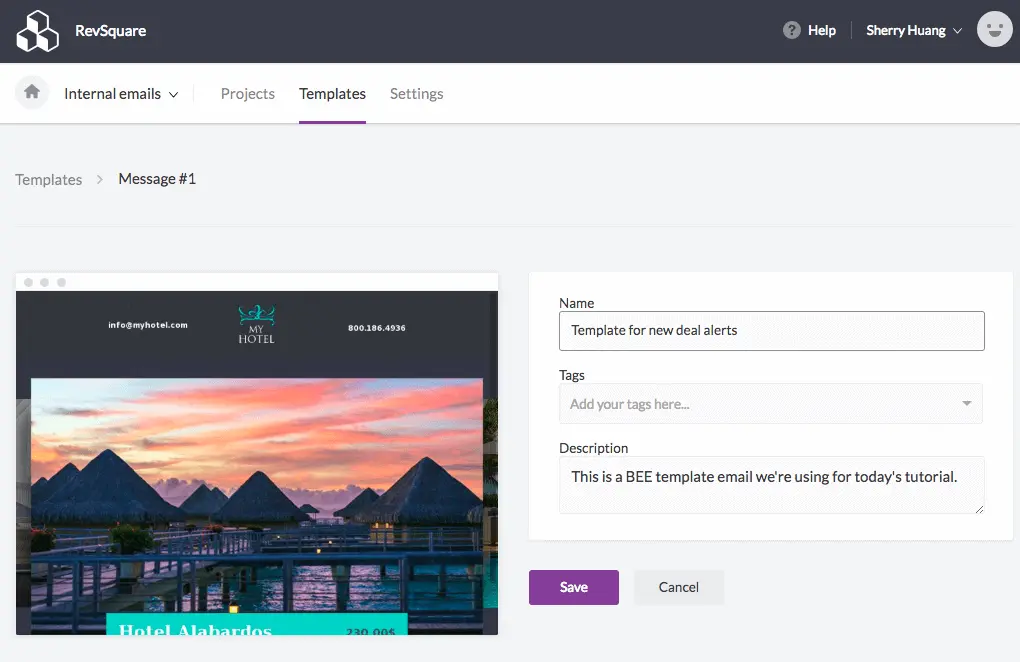Cancel the template edits
The width and height of the screenshot is (1020, 662).
pos(678,587)
